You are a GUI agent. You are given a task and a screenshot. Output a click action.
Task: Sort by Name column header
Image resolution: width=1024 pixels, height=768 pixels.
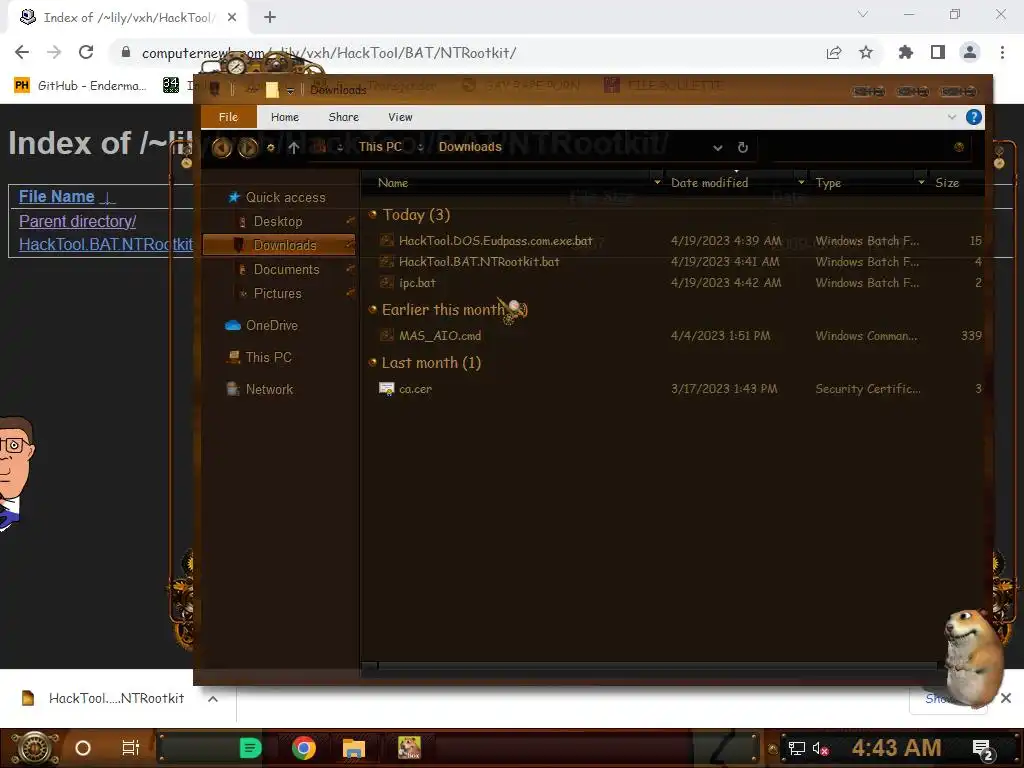click(x=393, y=183)
